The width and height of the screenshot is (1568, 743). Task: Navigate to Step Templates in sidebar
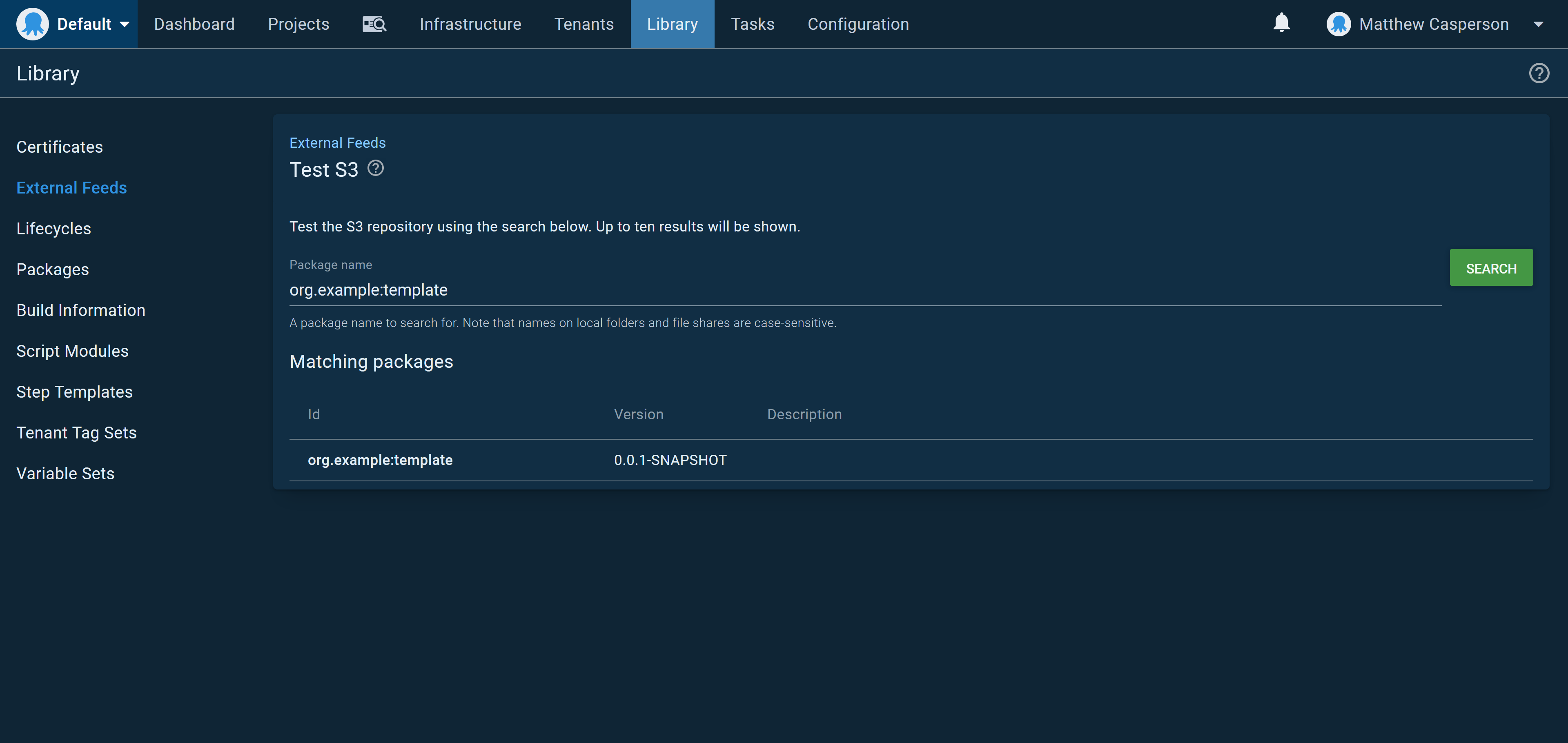(74, 392)
